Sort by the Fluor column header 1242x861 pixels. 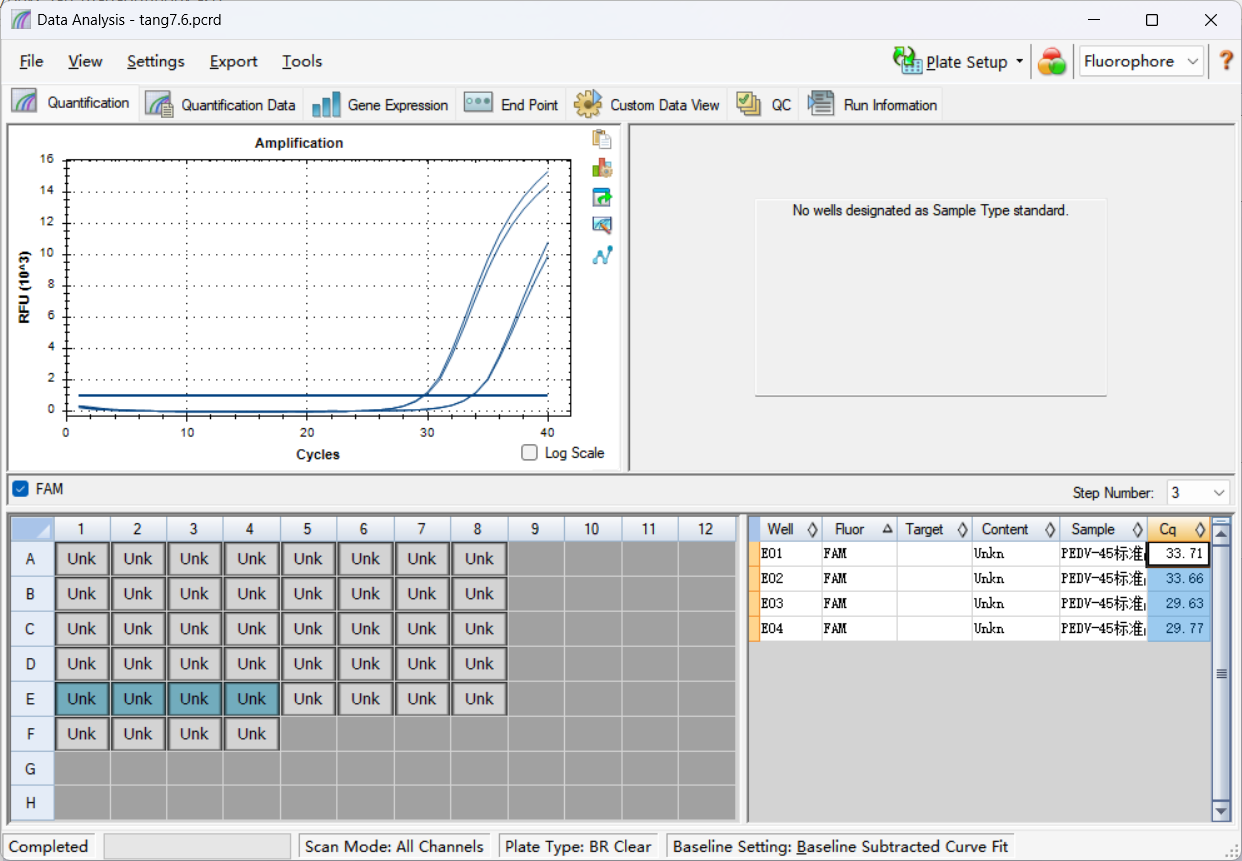coord(859,529)
